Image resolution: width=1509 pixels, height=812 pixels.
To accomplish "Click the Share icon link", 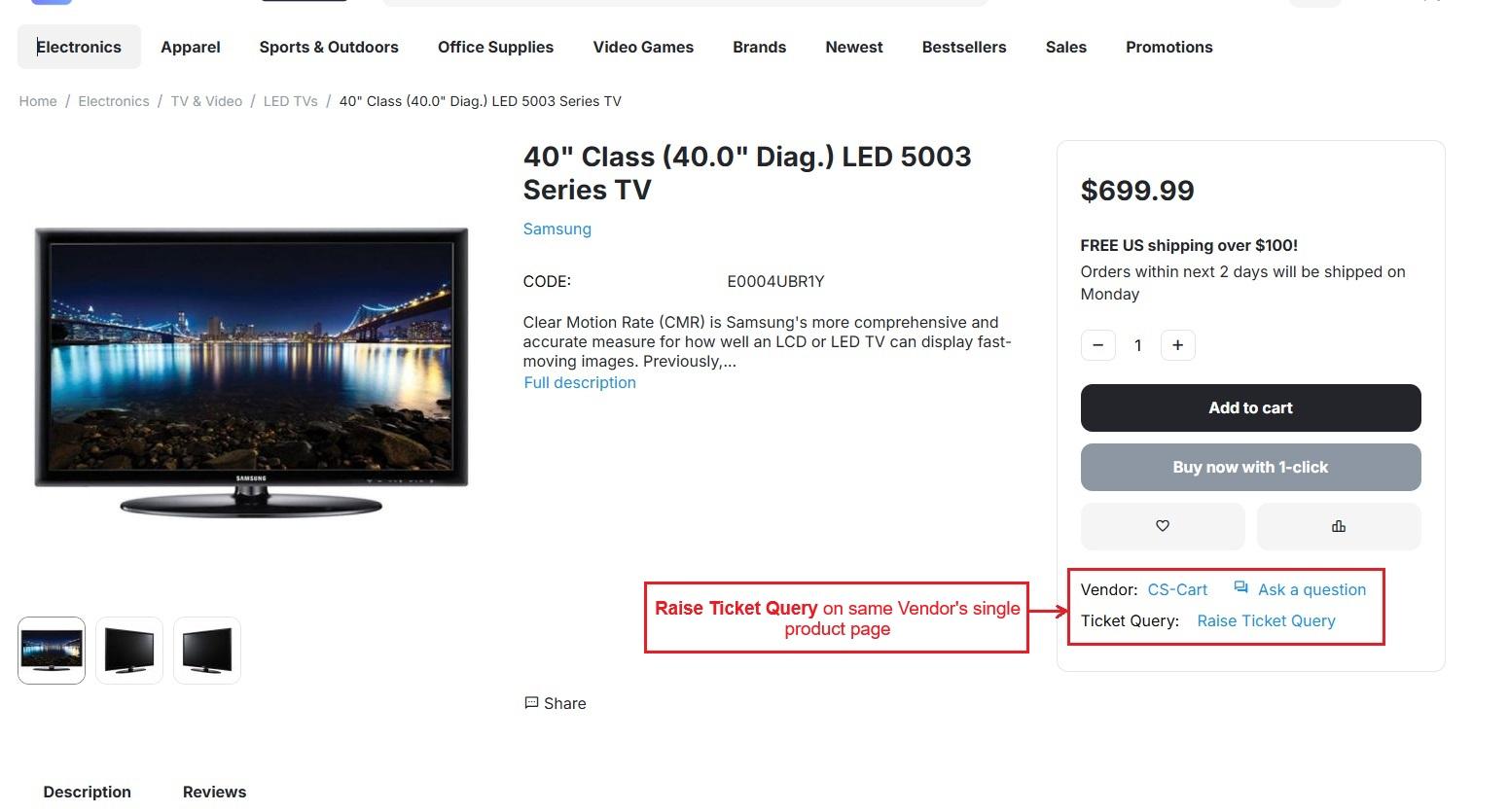I will pyautogui.click(x=555, y=703).
